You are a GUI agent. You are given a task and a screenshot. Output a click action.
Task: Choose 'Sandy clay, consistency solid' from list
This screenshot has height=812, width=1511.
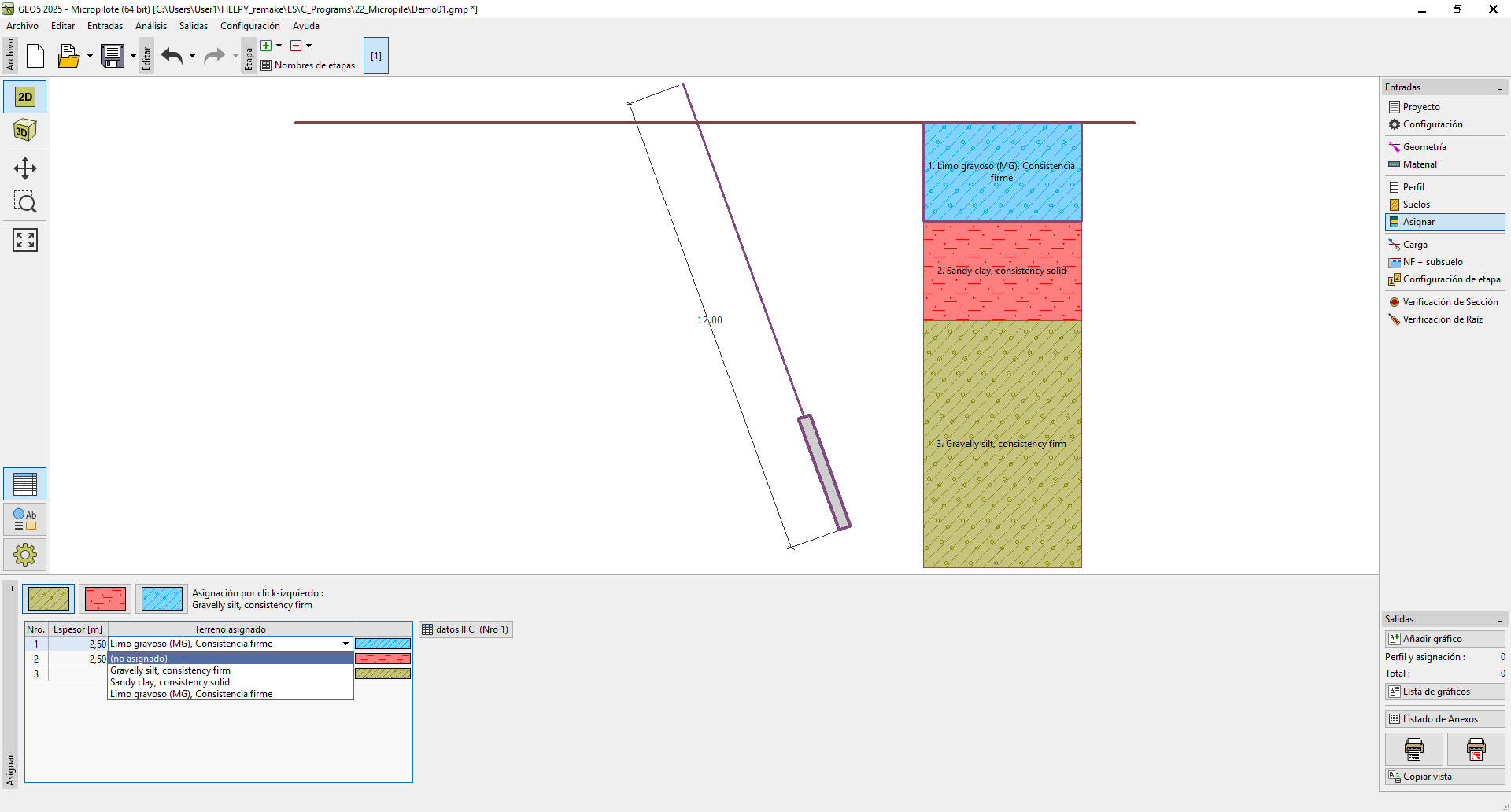170,682
